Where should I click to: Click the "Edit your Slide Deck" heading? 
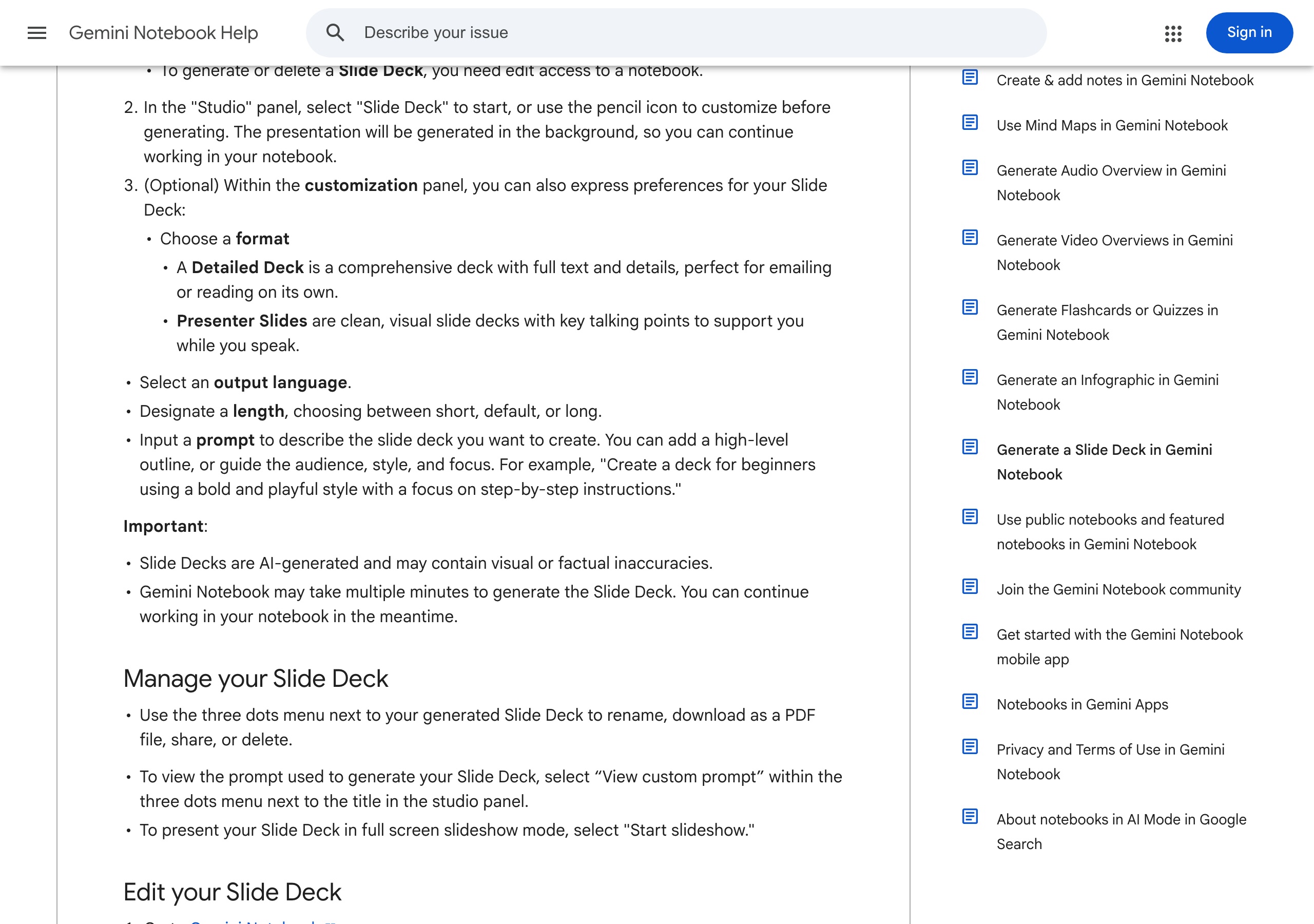pyautogui.click(x=233, y=892)
